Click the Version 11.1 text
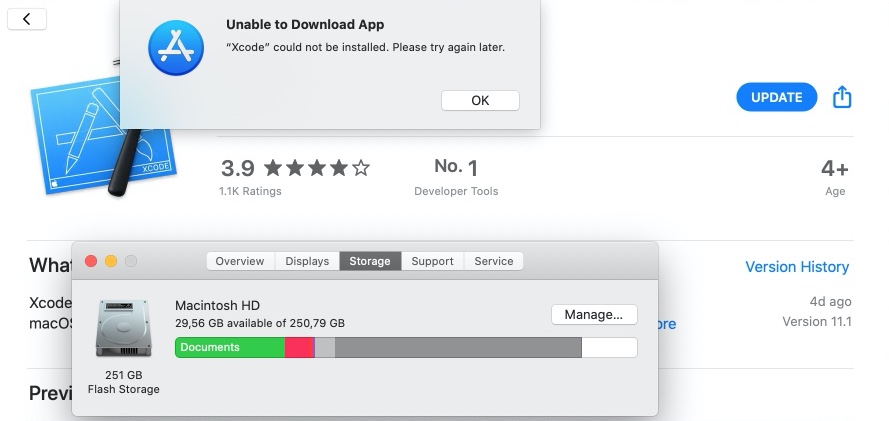889x421 pixels. (817, 322)
